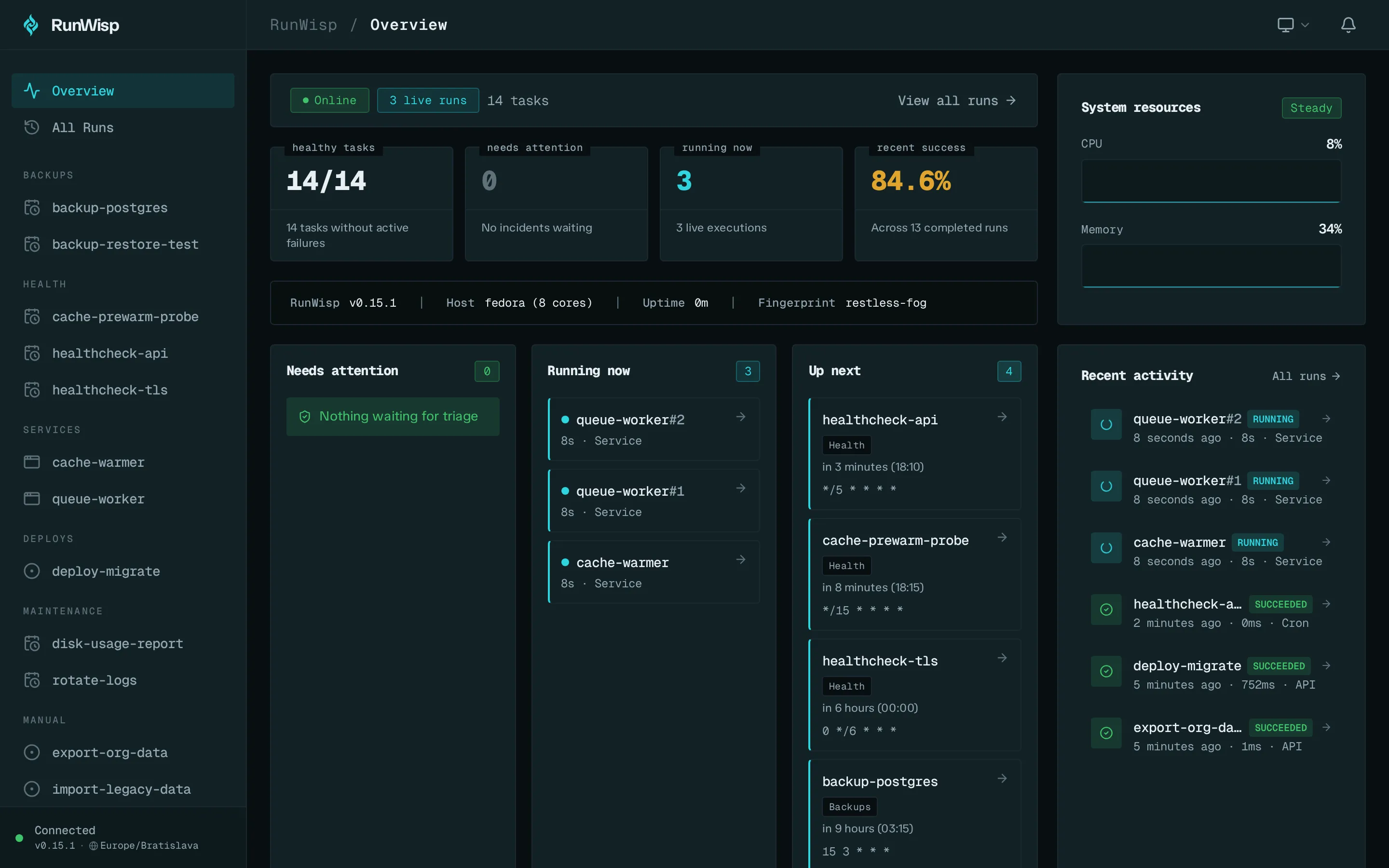Click the Backups tag on backup-postgres

849,807
